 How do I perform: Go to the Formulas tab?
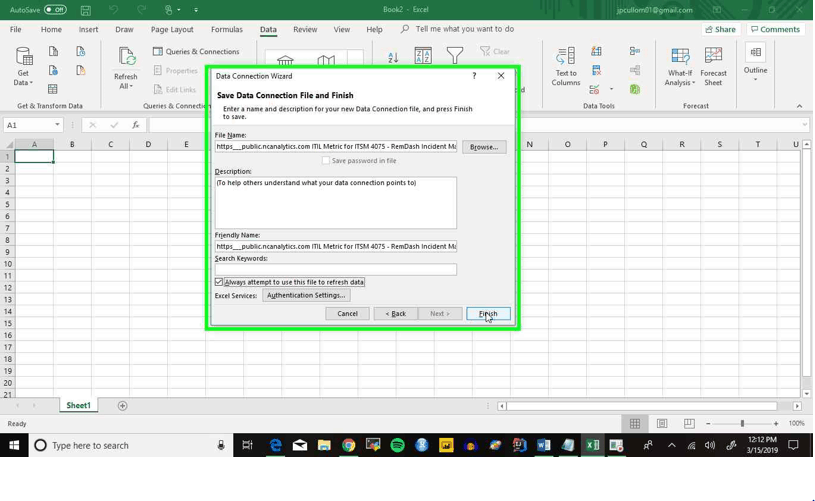pos(227,30)
